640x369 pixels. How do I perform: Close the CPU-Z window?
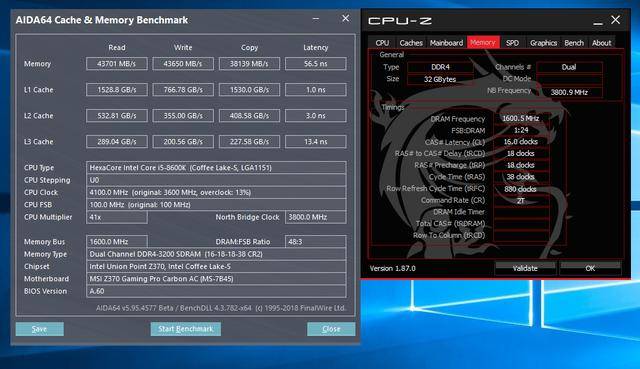(x=616, y=20)
